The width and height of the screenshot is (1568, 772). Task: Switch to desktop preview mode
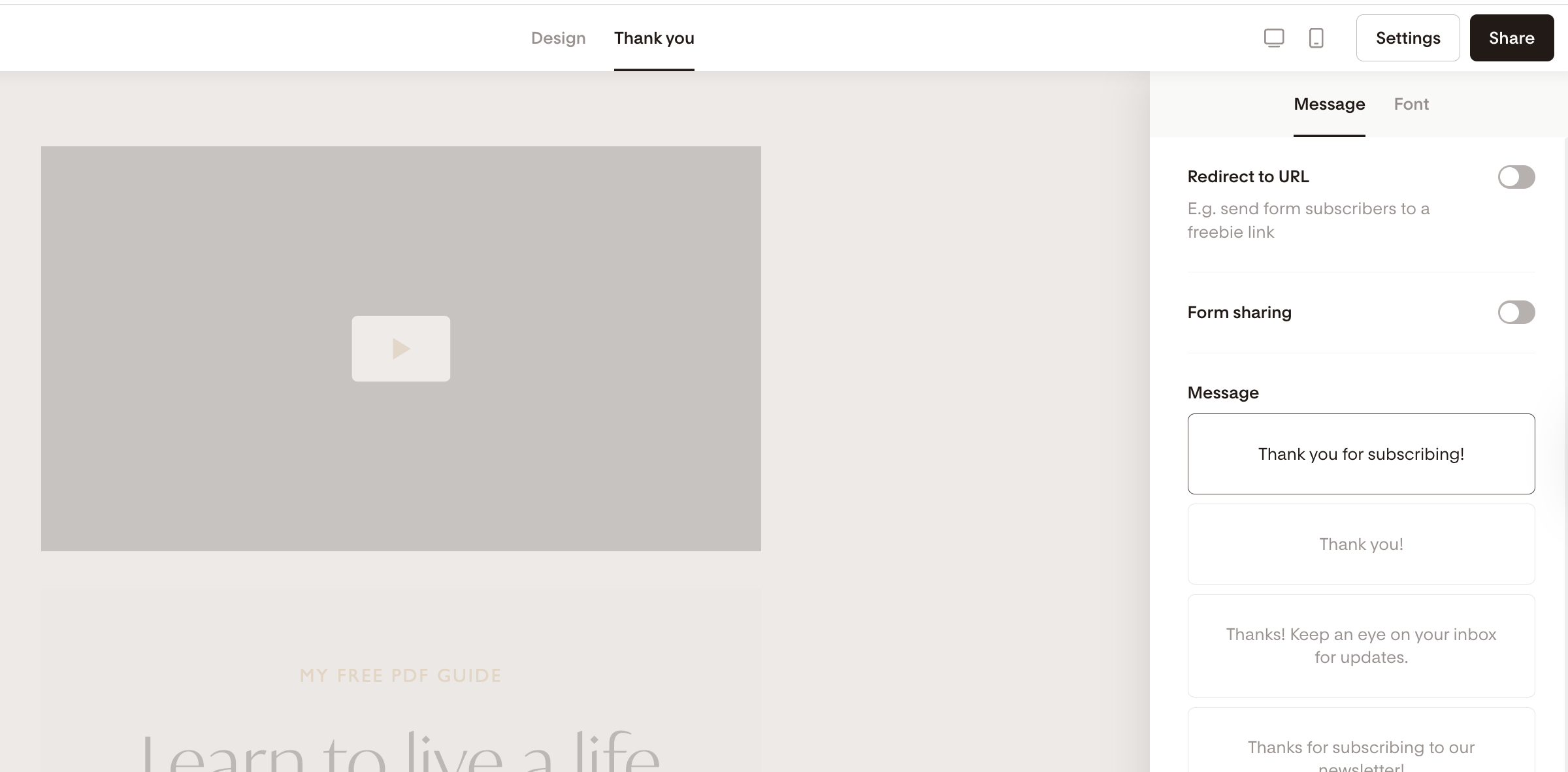point(1274,38)
